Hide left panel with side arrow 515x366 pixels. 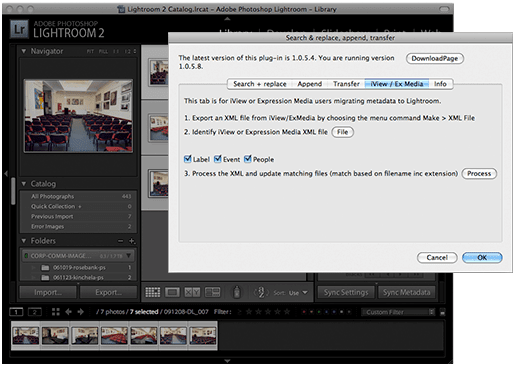[6, 173]
